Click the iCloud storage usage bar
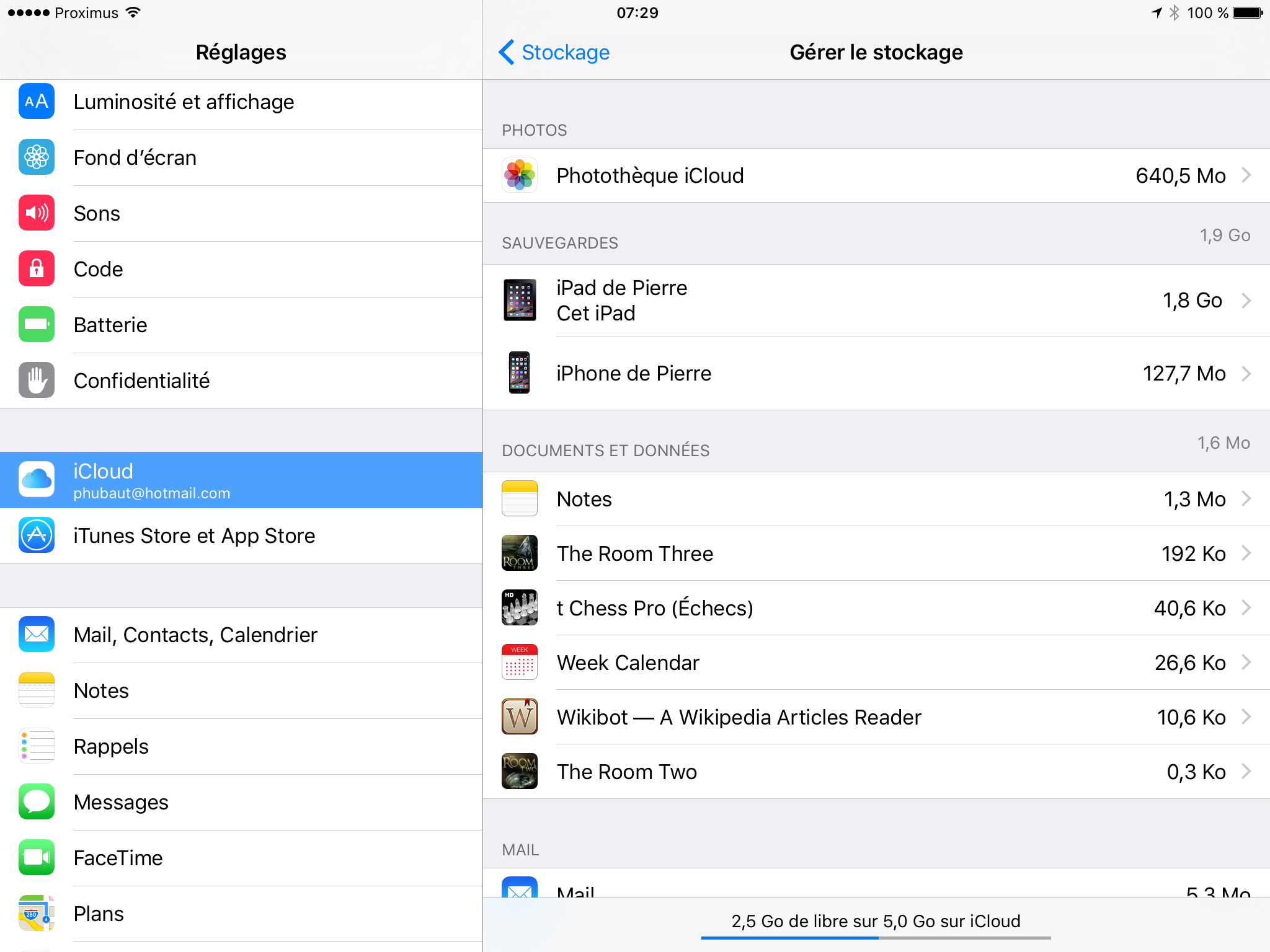Screen dimensions: 1270x952 pos(876,938)
